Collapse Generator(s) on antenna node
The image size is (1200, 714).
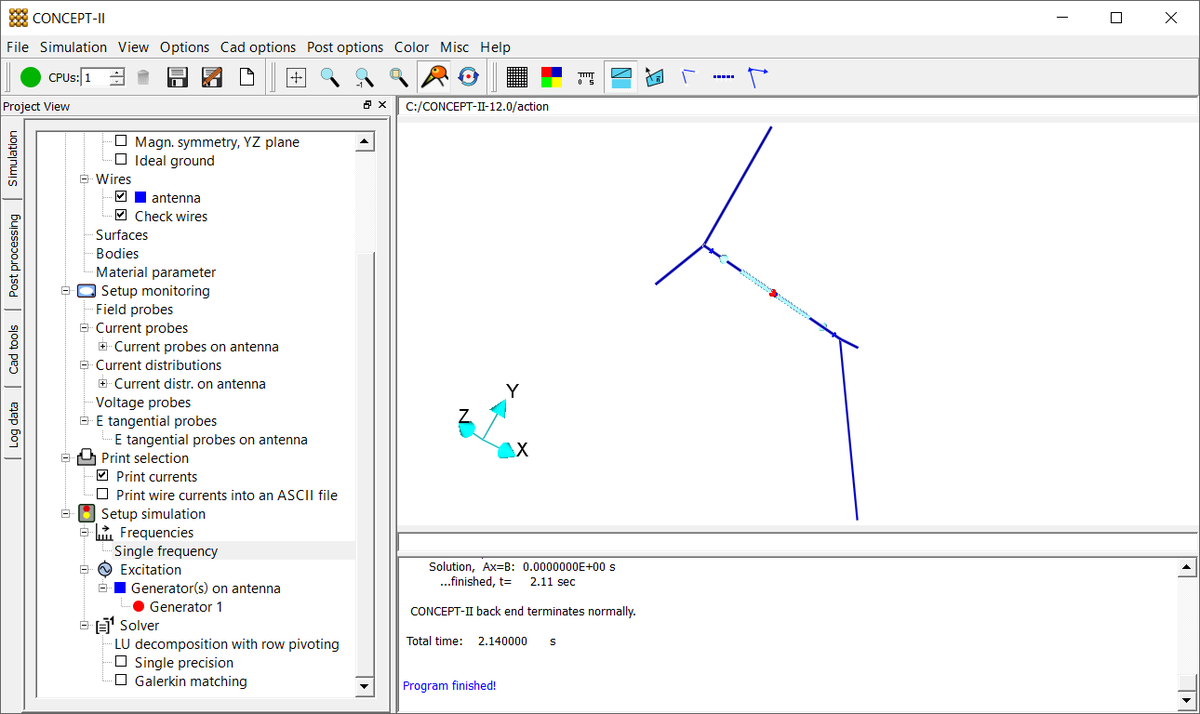click(103, 588)
